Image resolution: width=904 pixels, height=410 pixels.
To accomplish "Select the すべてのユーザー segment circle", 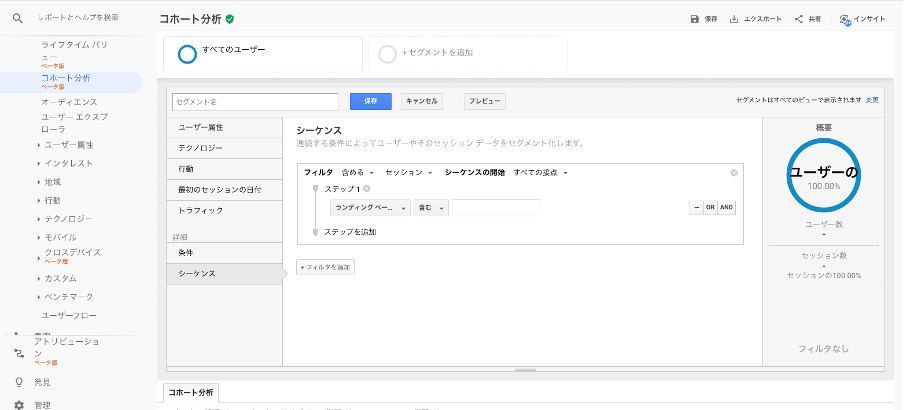I will [x=187, y=54].
